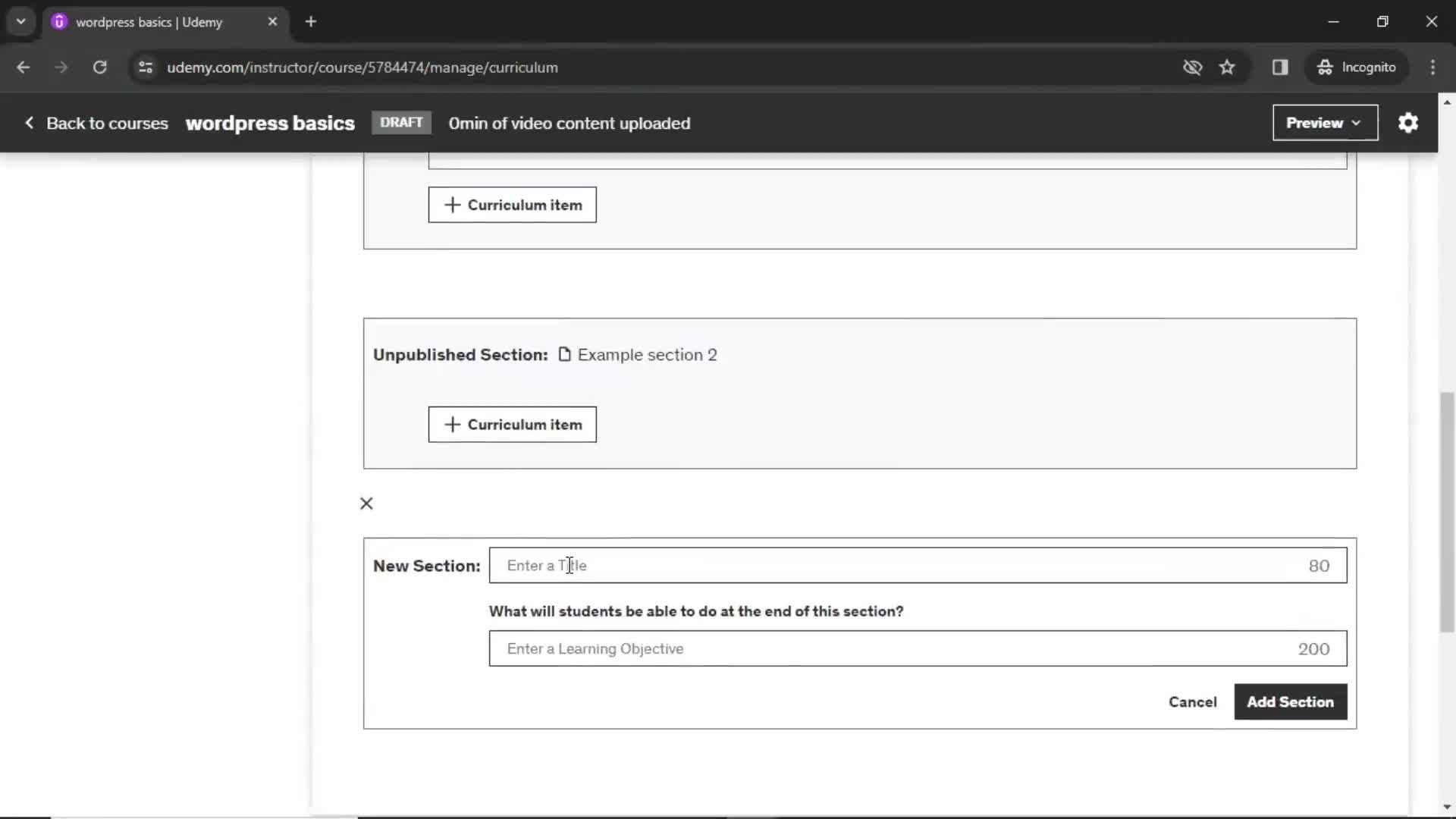Click the X close icon for new section form

click(x=366, y=503)
